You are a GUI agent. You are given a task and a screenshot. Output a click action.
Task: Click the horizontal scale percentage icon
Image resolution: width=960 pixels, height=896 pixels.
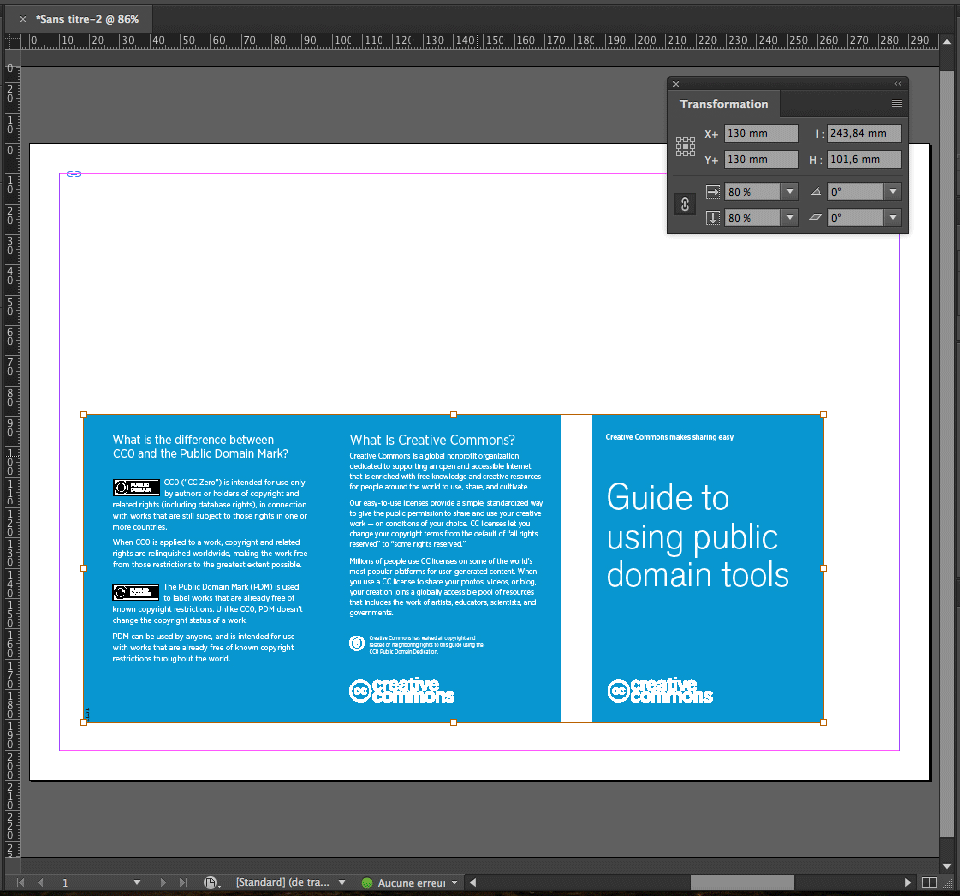pyautogui.click(x=713, y=192)
